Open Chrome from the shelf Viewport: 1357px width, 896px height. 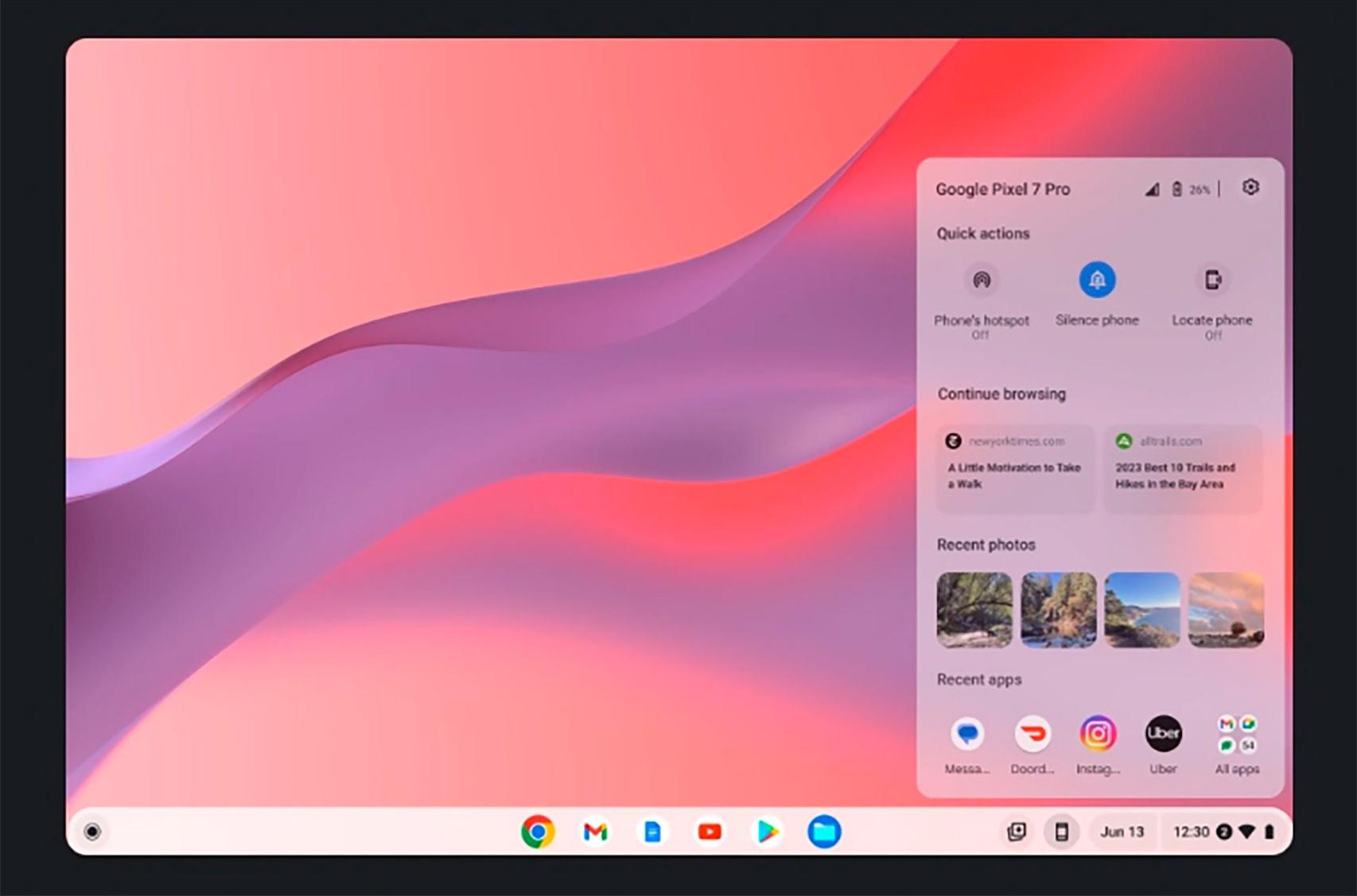click(538, 832)
